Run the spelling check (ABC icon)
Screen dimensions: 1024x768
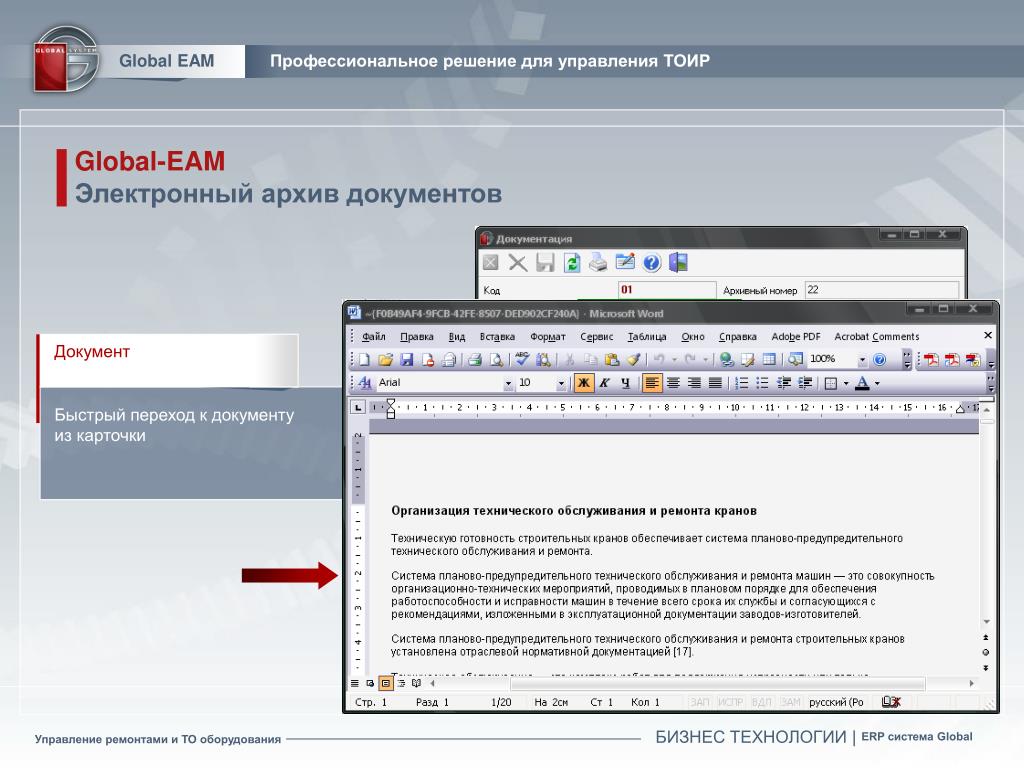(522, 359)
